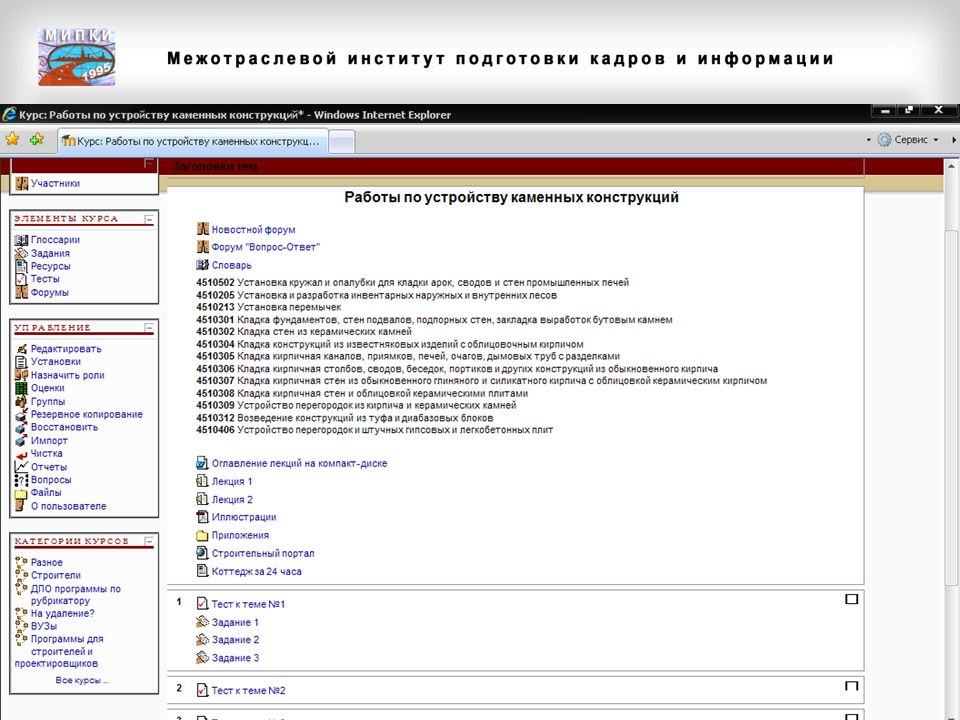This screenshot has height=720, width=960.
Task: Open Тест к теме №2
Action: click(248, 691)
